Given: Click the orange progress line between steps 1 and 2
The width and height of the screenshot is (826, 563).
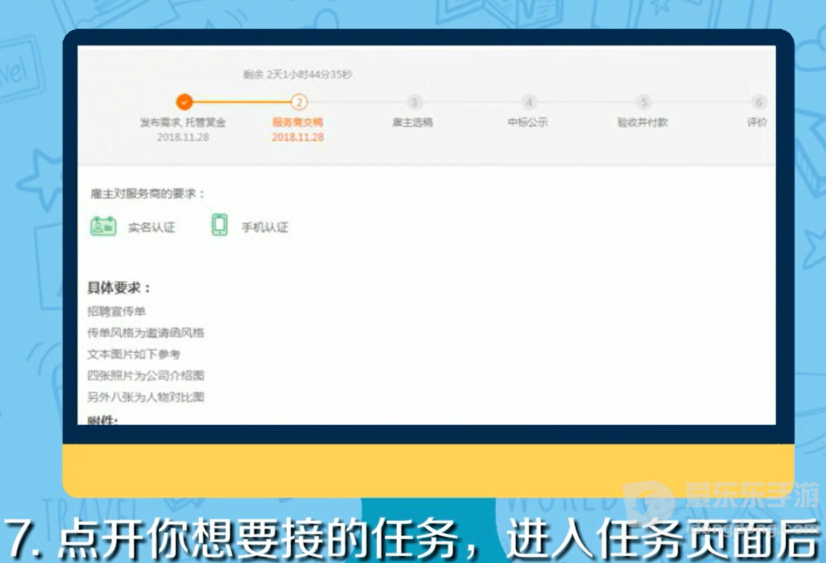Looking at the screenshot, I should click(241, 102).
